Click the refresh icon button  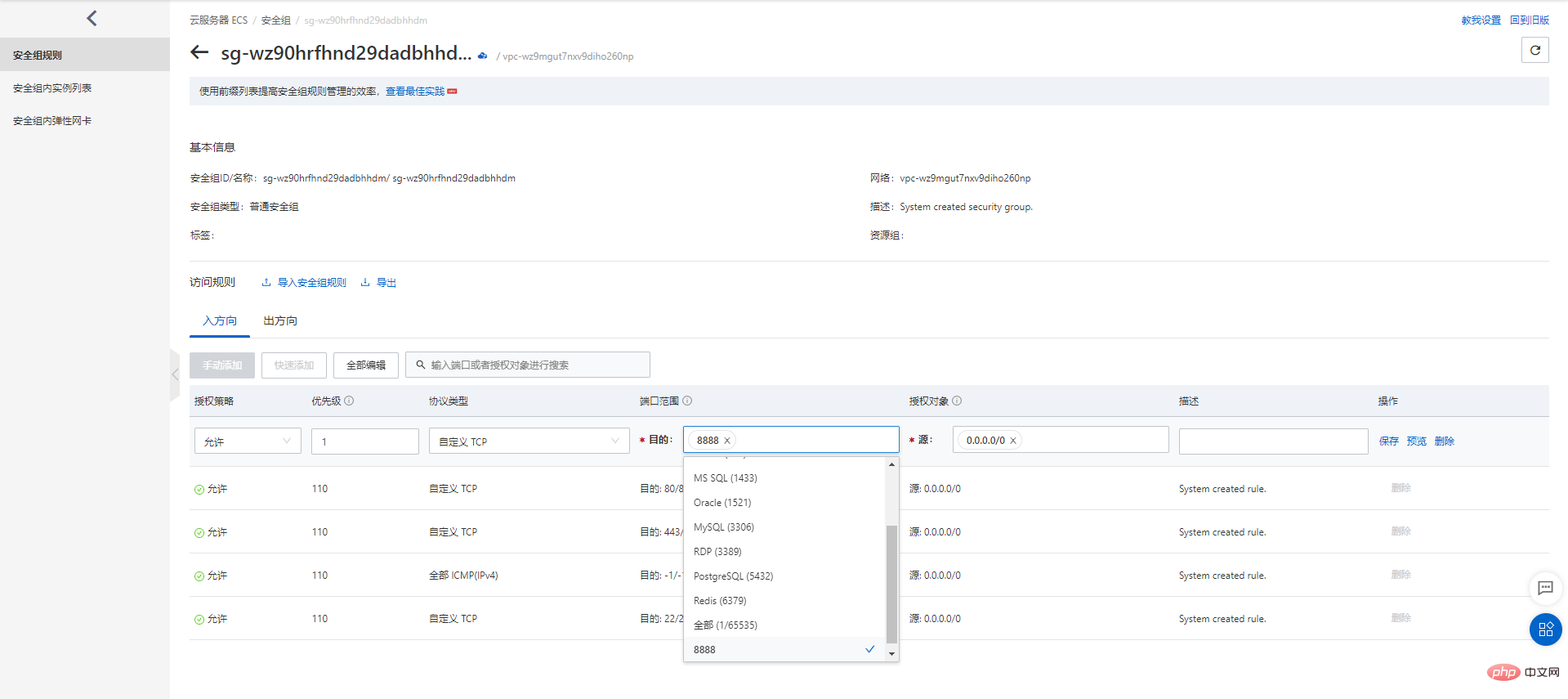[x=1534, y=50]
